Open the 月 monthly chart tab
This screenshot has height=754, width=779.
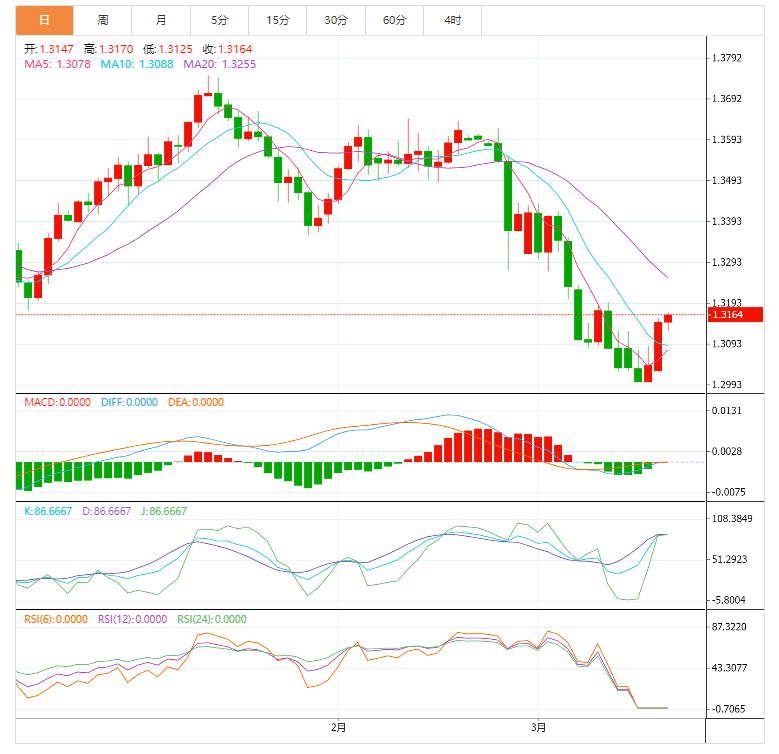pos(162,20)
